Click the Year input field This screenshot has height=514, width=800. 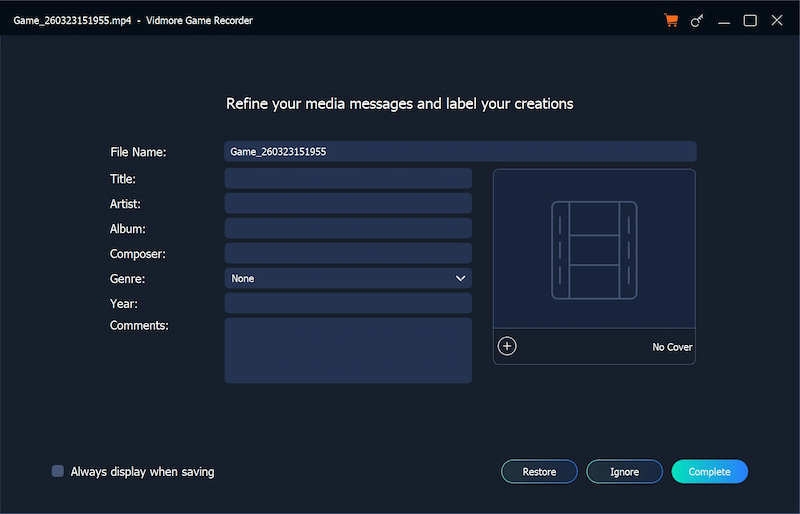[x=347, y=303]
